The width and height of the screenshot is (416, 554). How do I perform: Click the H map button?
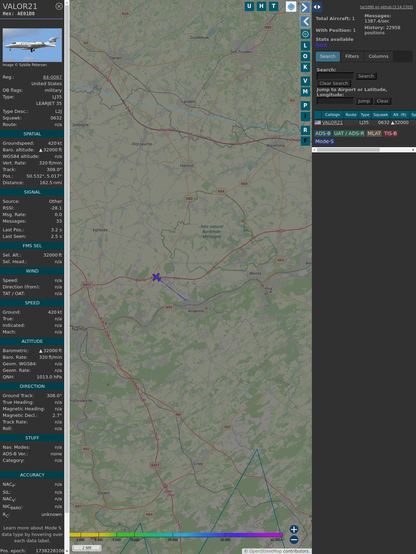point(261,6)
